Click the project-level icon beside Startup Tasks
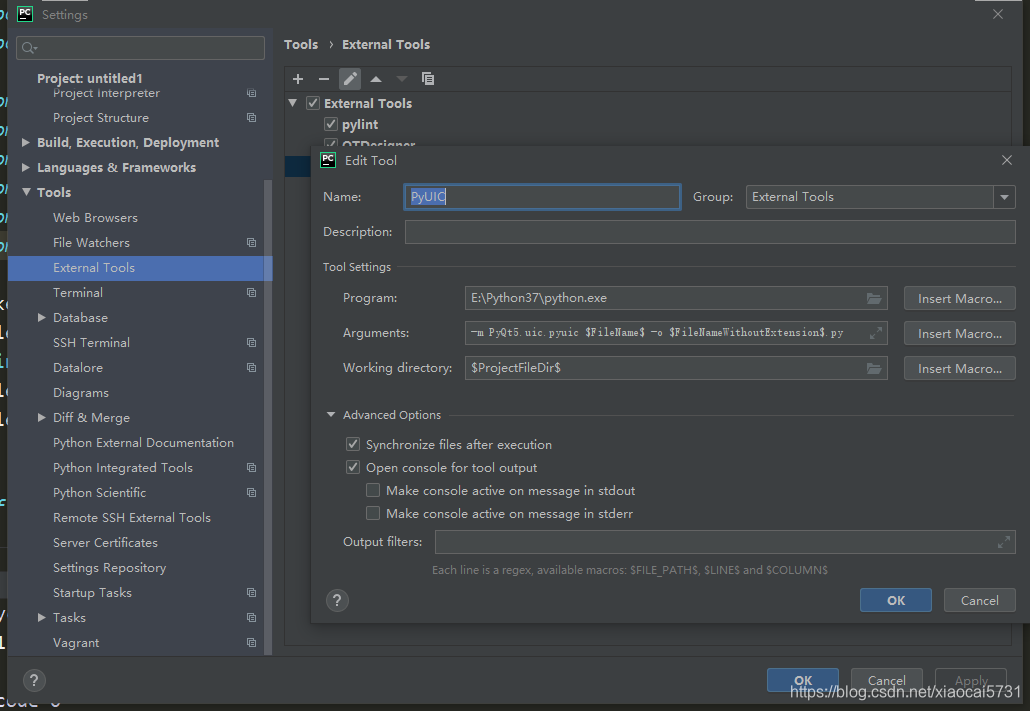 point(251,592)
